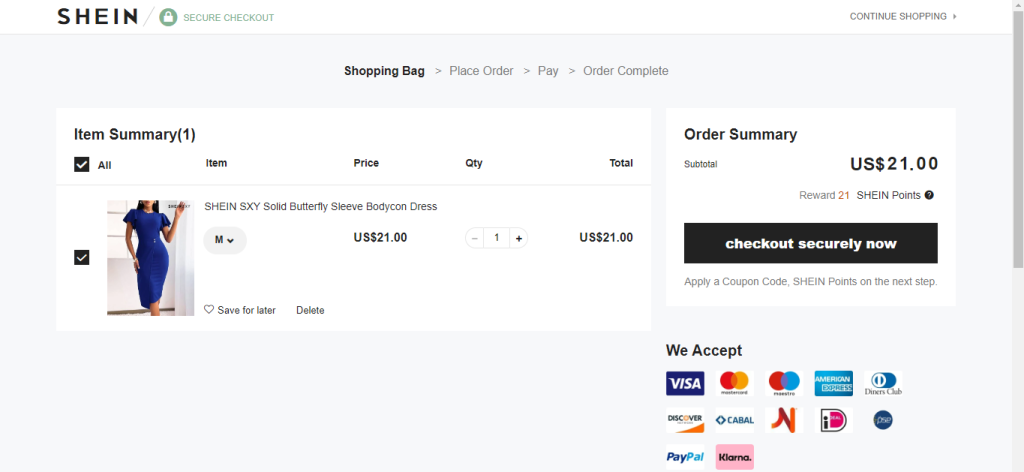Click the American Express payment icon
This screenshot has width=1024, height=472.
tap(833, 383)
